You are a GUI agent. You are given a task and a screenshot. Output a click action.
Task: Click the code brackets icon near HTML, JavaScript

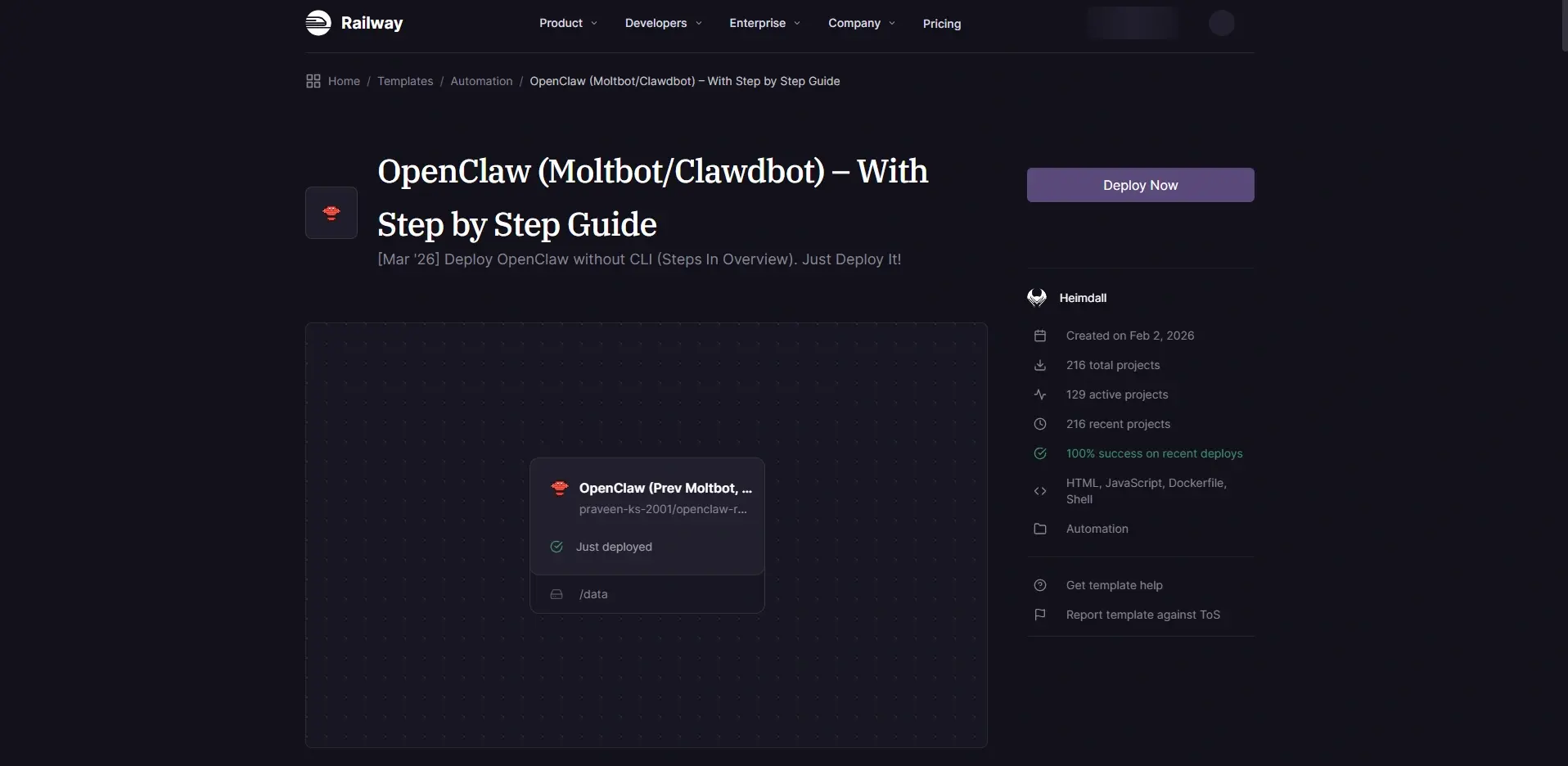(1039, 491)
